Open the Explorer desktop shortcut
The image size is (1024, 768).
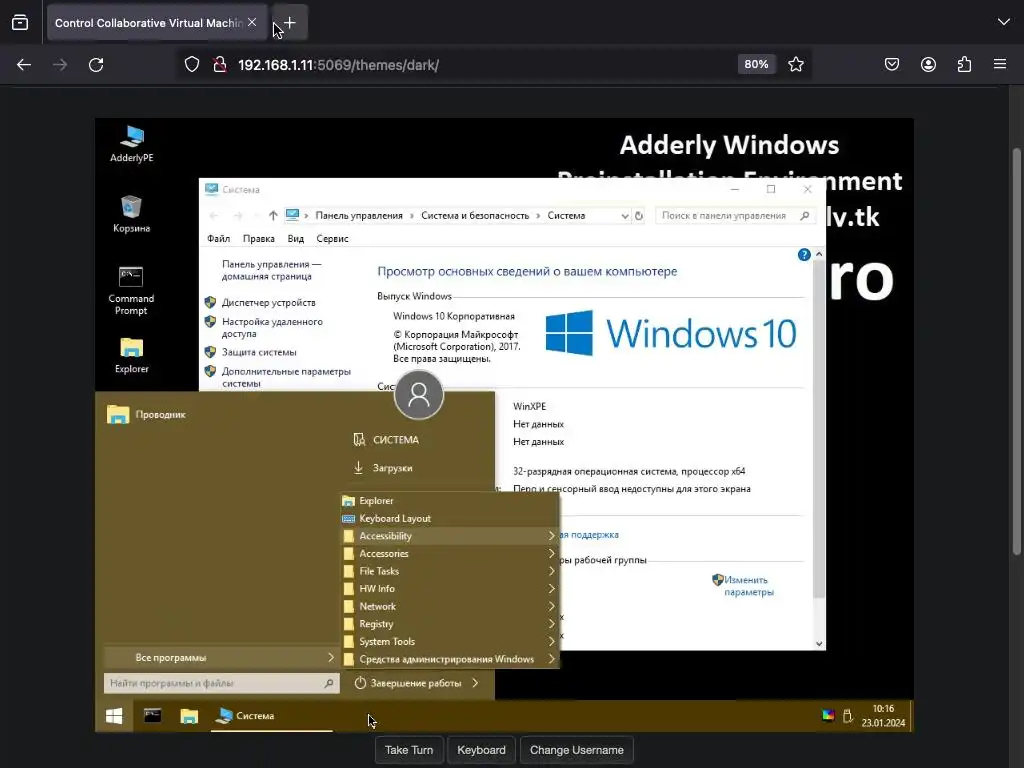[x=131, y=355]
